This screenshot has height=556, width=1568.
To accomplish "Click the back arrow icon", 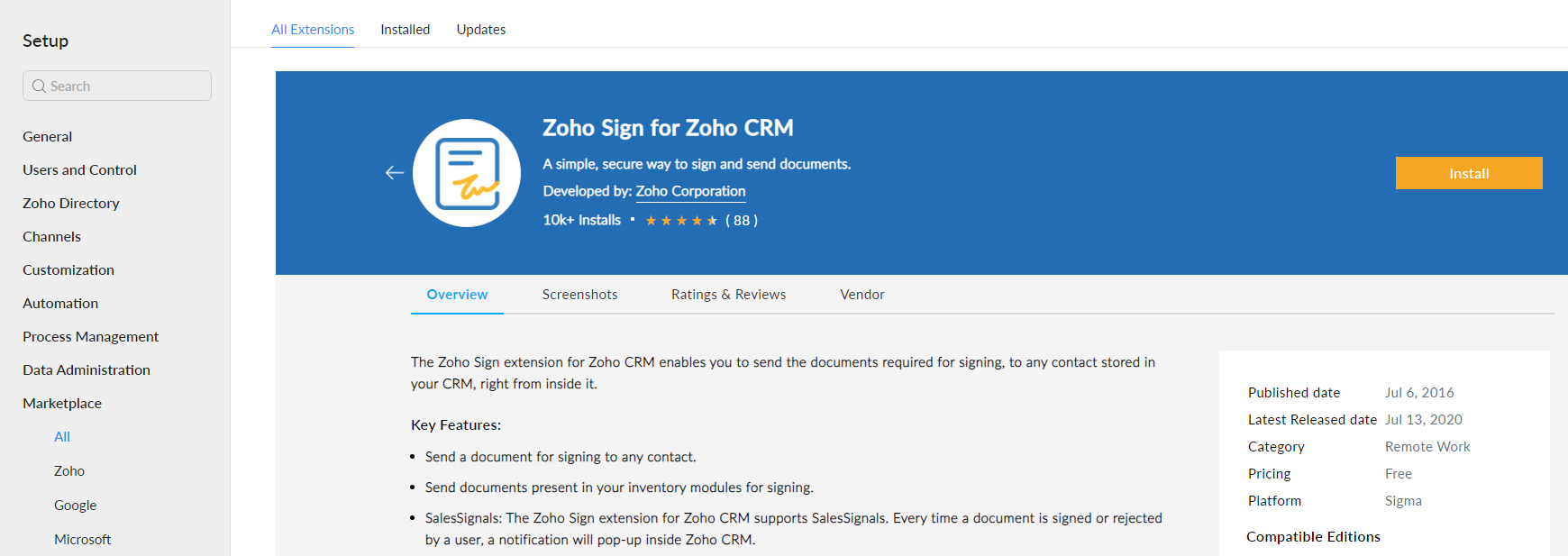I will [x=394, y=173].
